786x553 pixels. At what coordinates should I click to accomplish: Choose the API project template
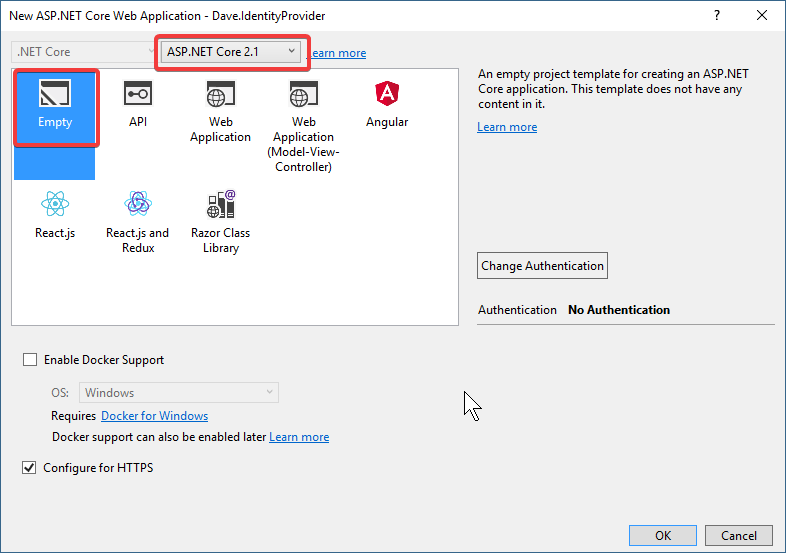pos(138,104)
